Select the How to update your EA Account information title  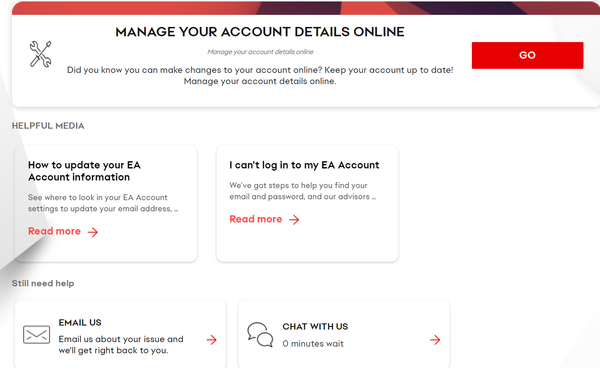pyautogui.click(x=84, y=171)
